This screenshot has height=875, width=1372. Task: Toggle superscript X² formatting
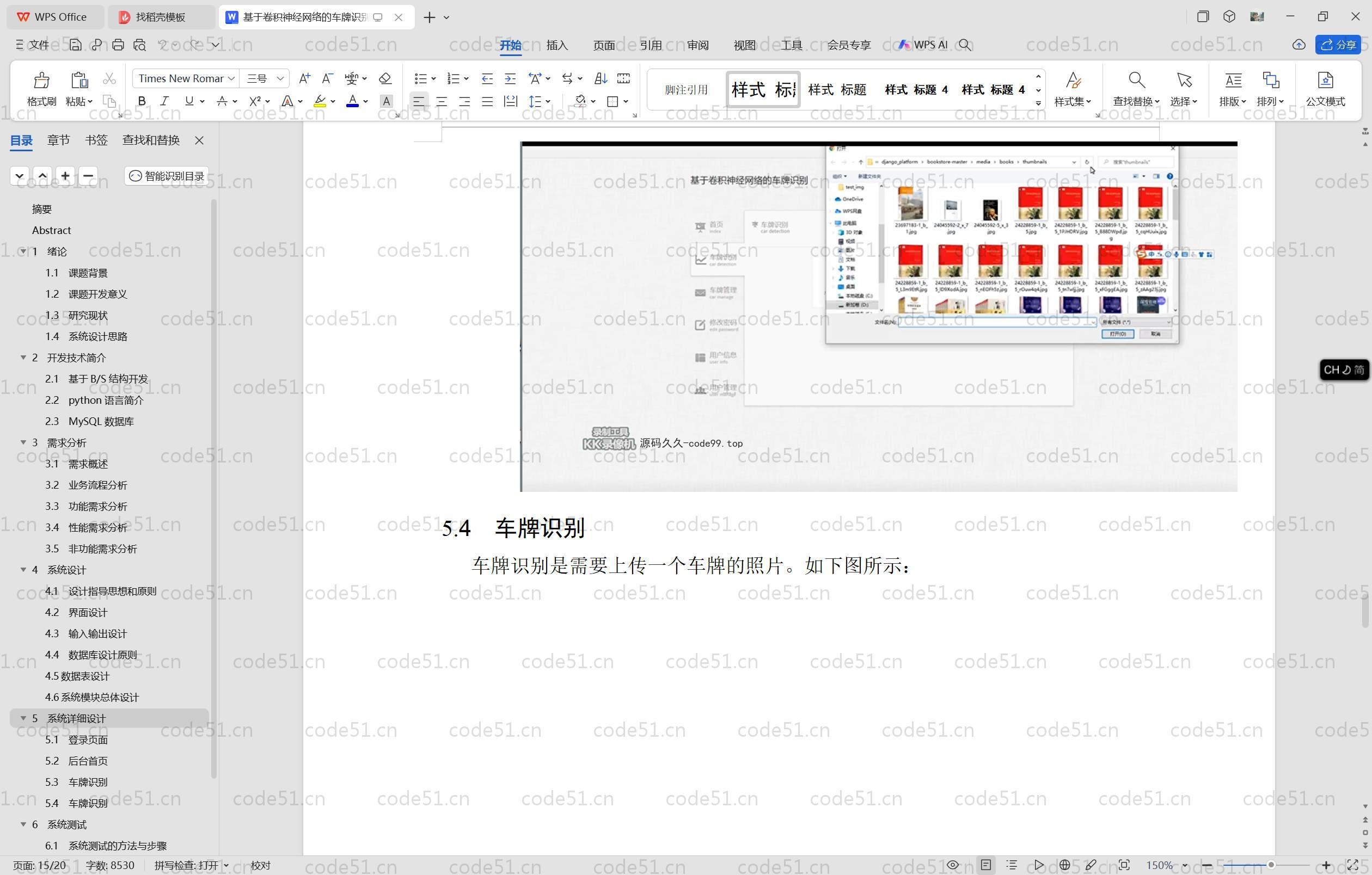coord(255,101)
